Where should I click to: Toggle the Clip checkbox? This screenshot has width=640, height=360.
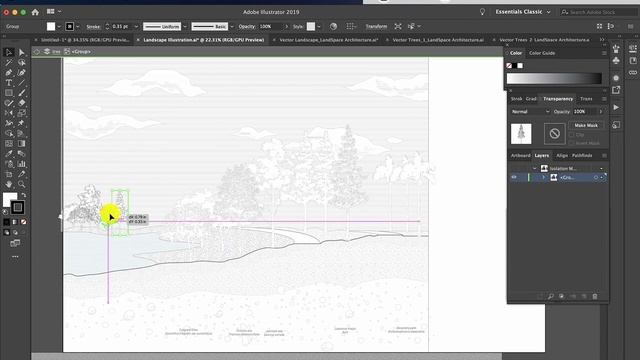click(571, 135)
